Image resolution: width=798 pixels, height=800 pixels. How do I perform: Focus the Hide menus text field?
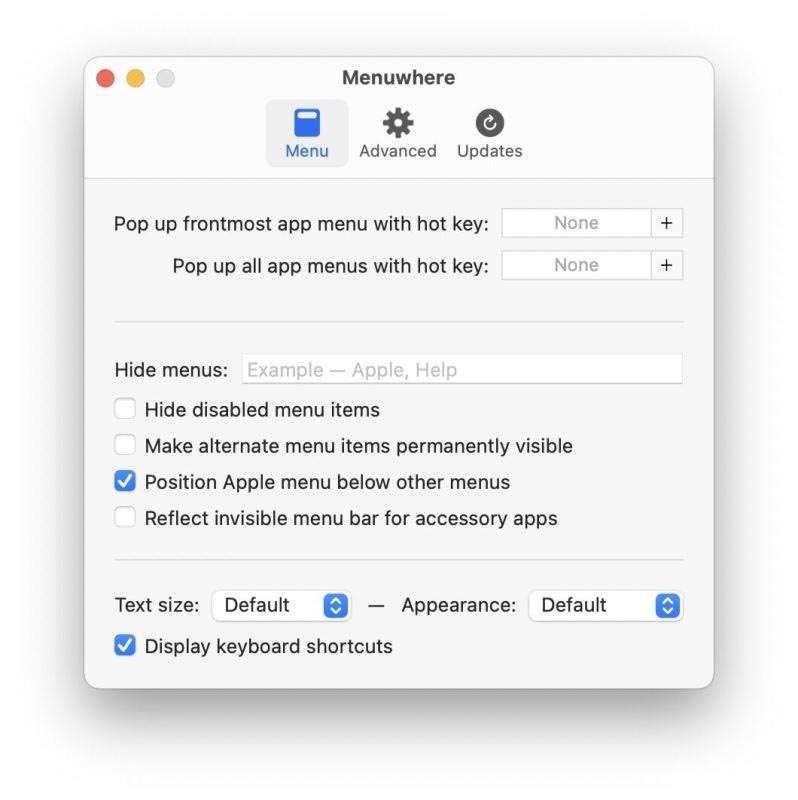462,369
